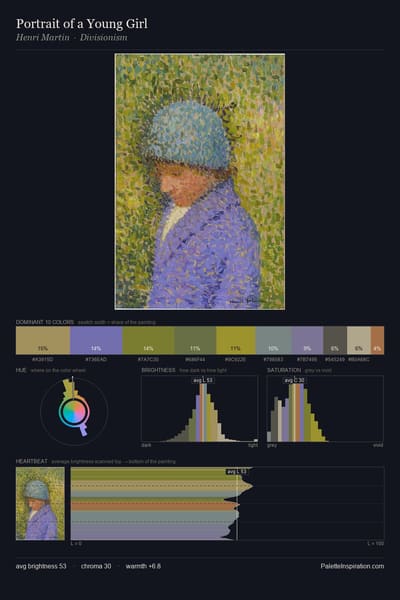Image resolution: width=400 pixels, height=600 pixels.
Task: Click the purple spike on hue wheel
Action: click(x=83, y=431)
